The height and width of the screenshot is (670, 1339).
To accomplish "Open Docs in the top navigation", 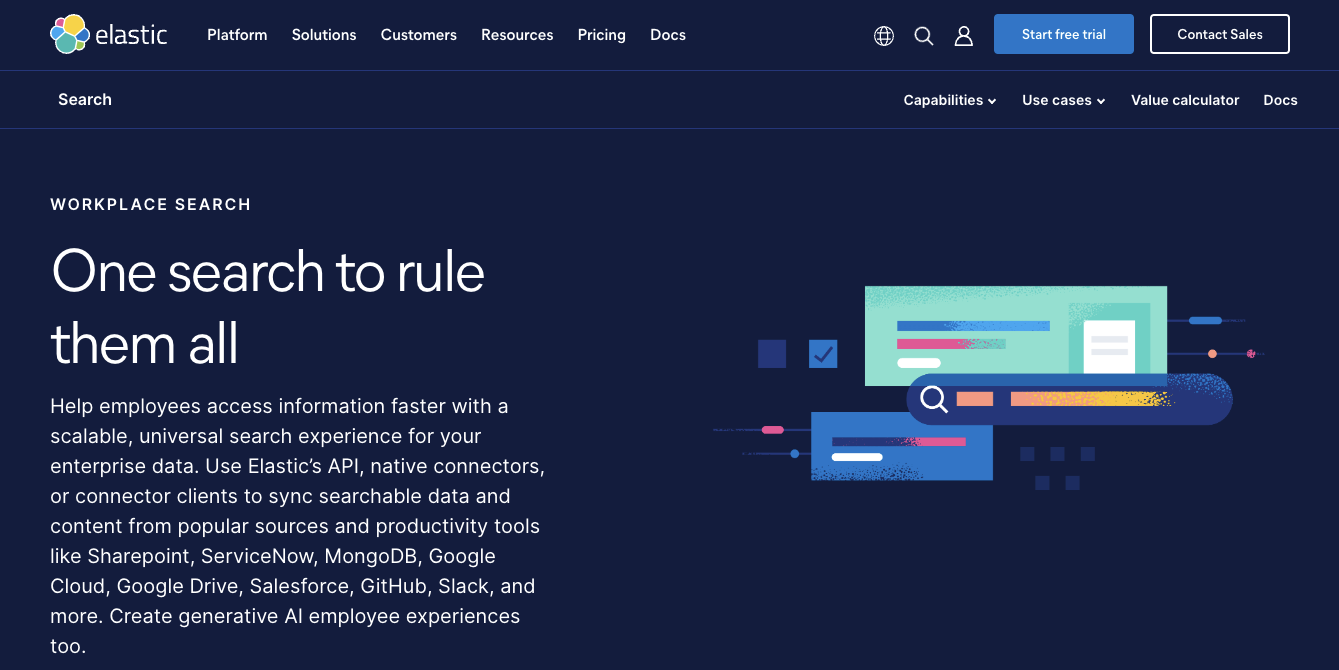I will 668,35.
